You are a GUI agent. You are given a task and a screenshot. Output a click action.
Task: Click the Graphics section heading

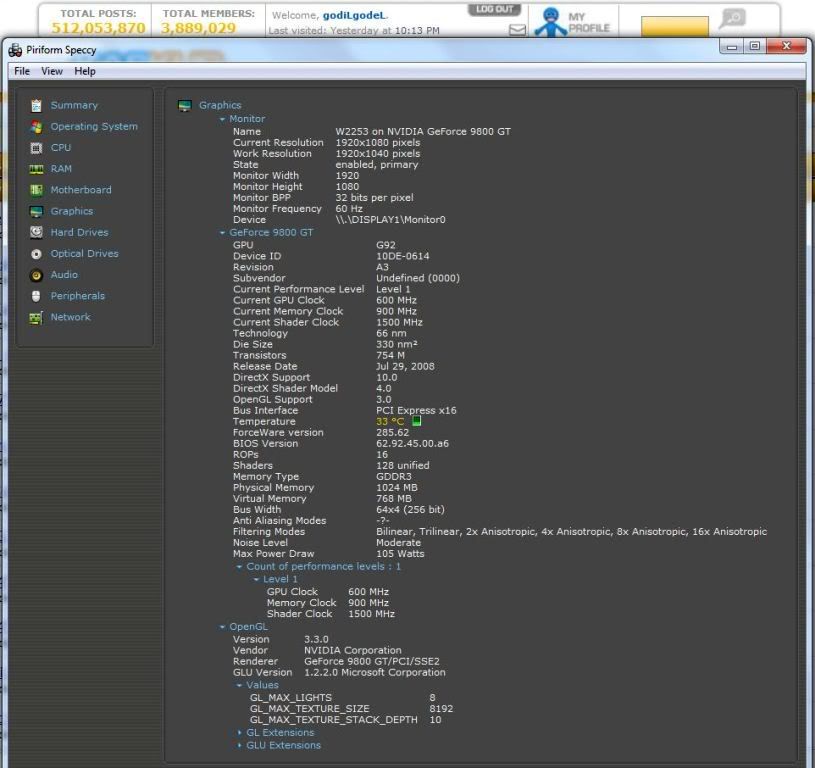[x=220, y=105]
